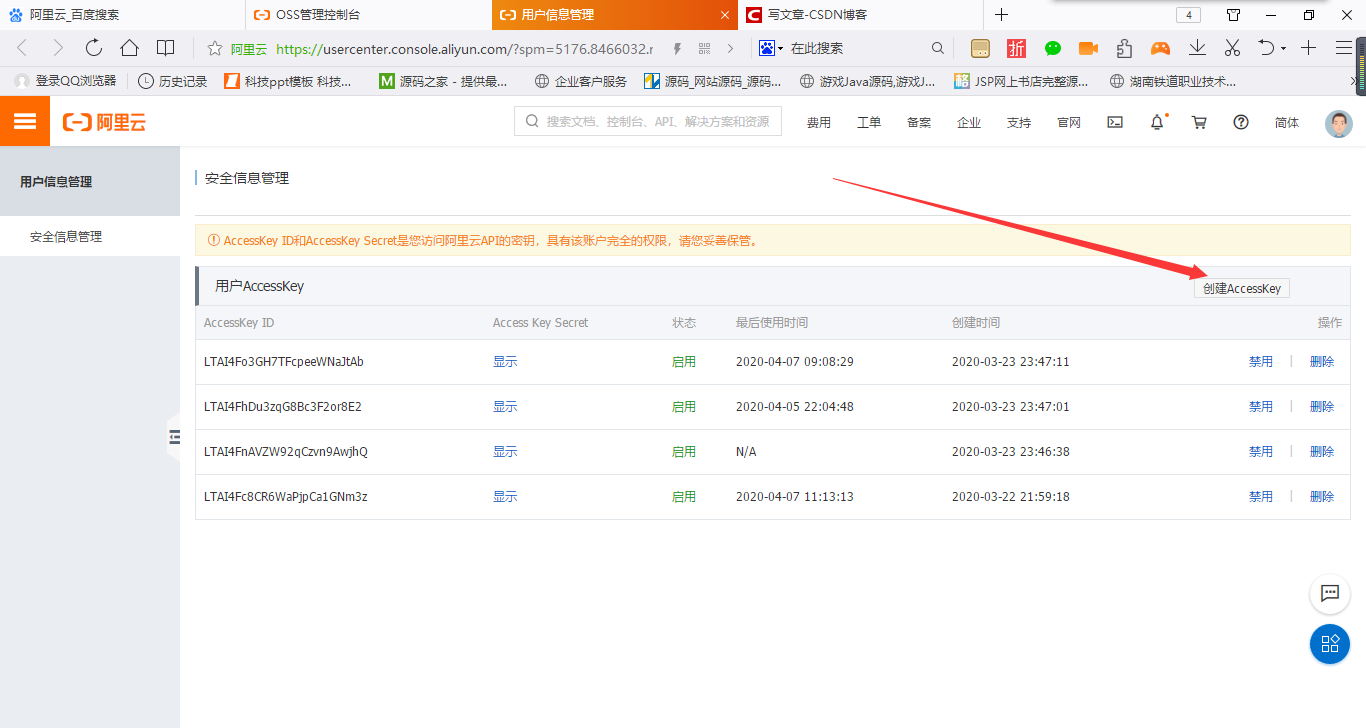Click the help question mark icon

click(1241, 122)
